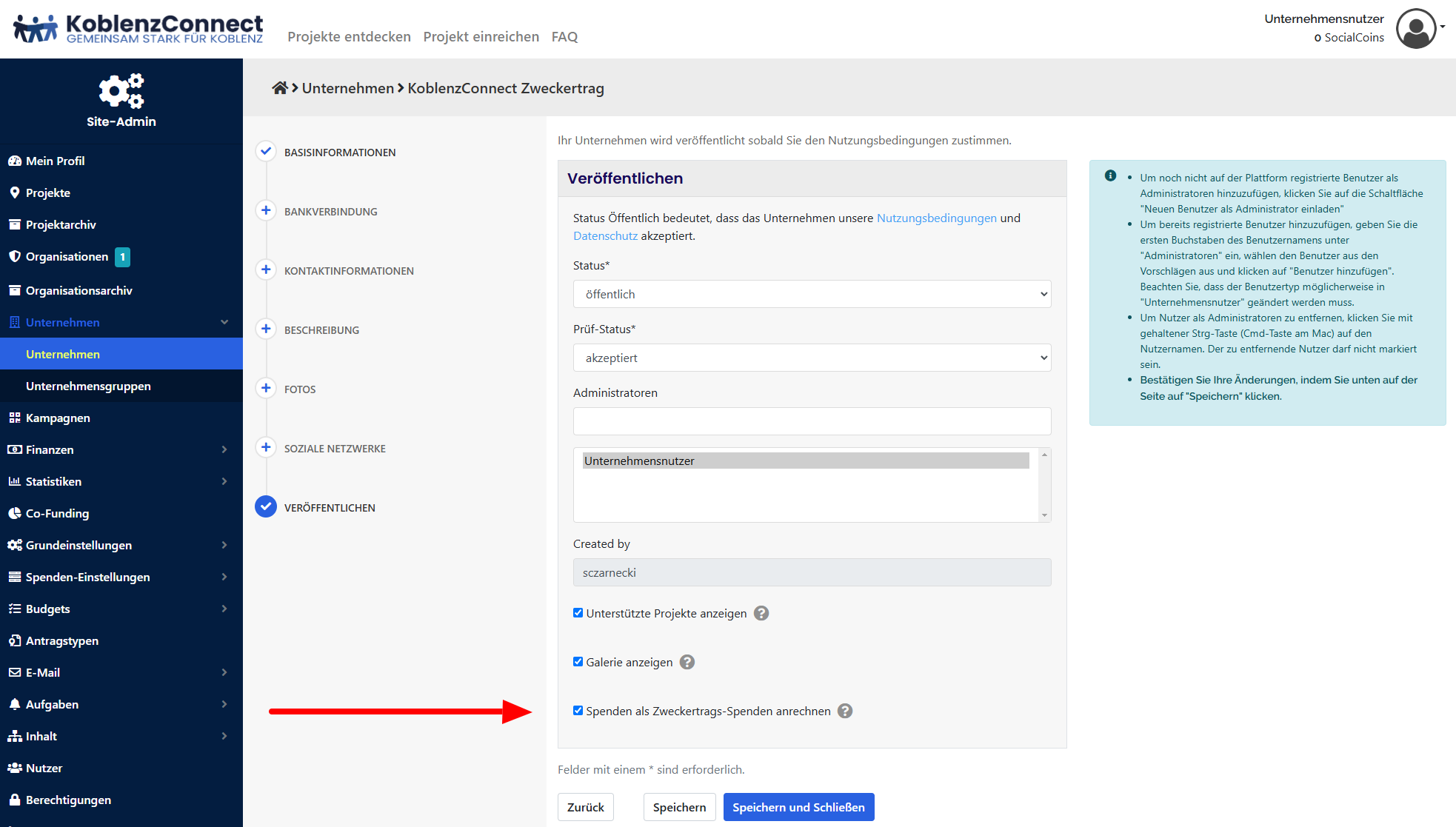Viewport: 1456px width, 827px height.
Task: Click the checkmark icon for Basisinformationen step
Action: click(266, 151)
